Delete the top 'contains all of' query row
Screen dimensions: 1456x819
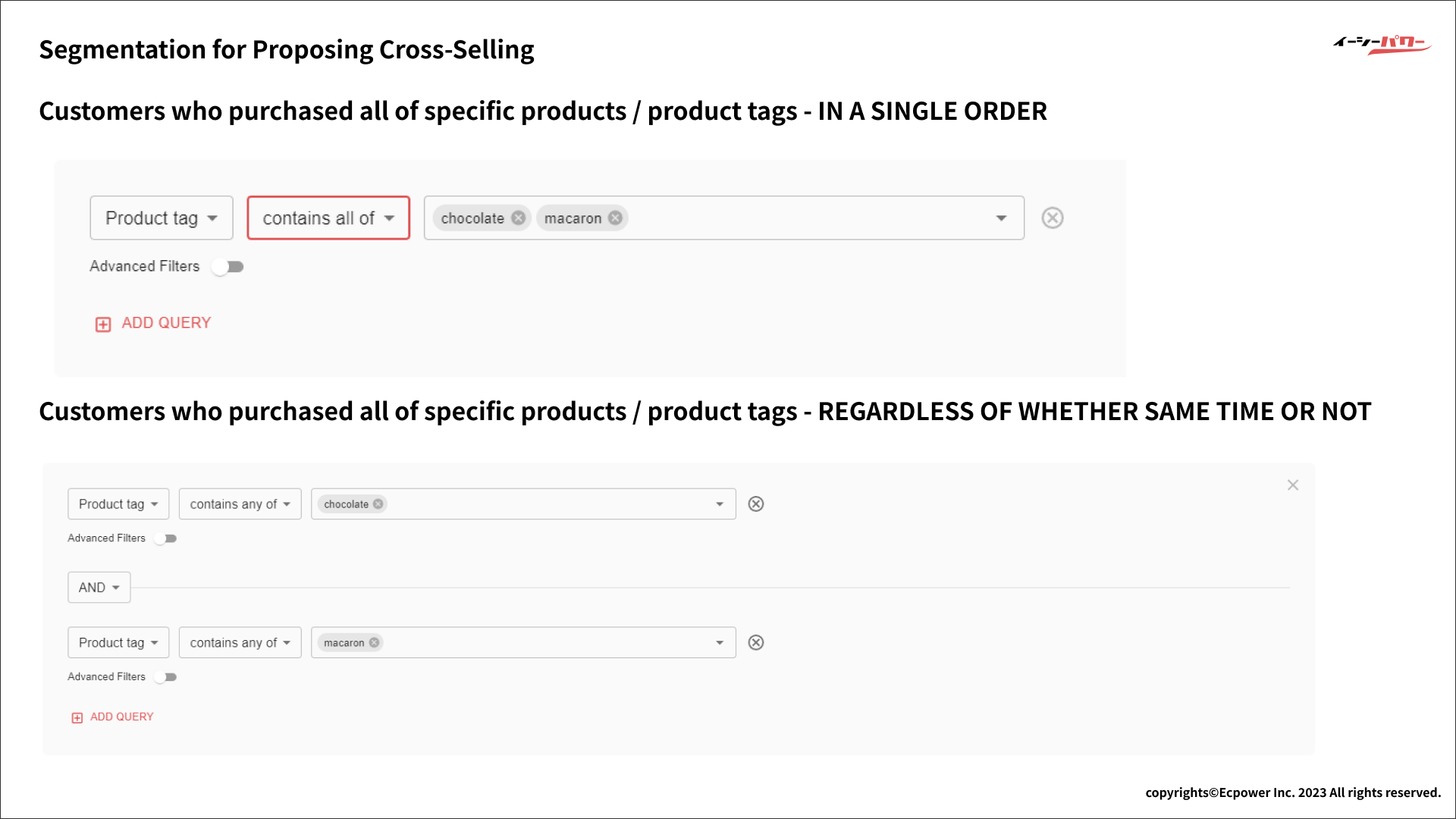pos(1052,218)
